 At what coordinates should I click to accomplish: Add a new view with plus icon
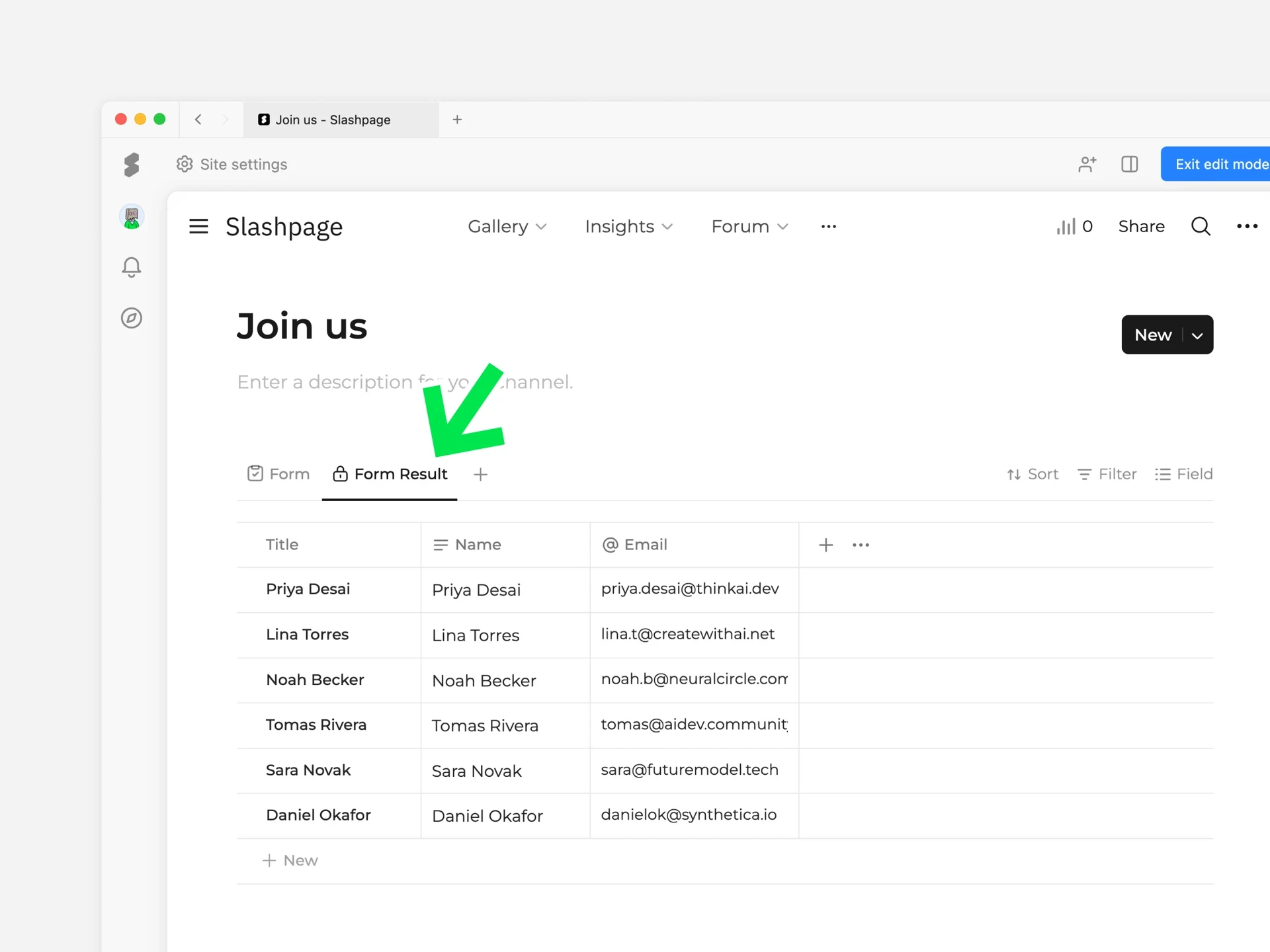click(x=481, y=475)
